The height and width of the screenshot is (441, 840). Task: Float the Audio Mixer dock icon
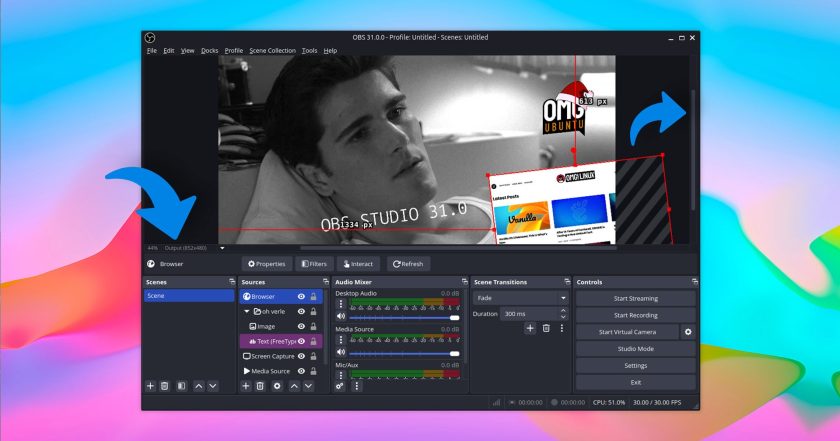(464, 282)
